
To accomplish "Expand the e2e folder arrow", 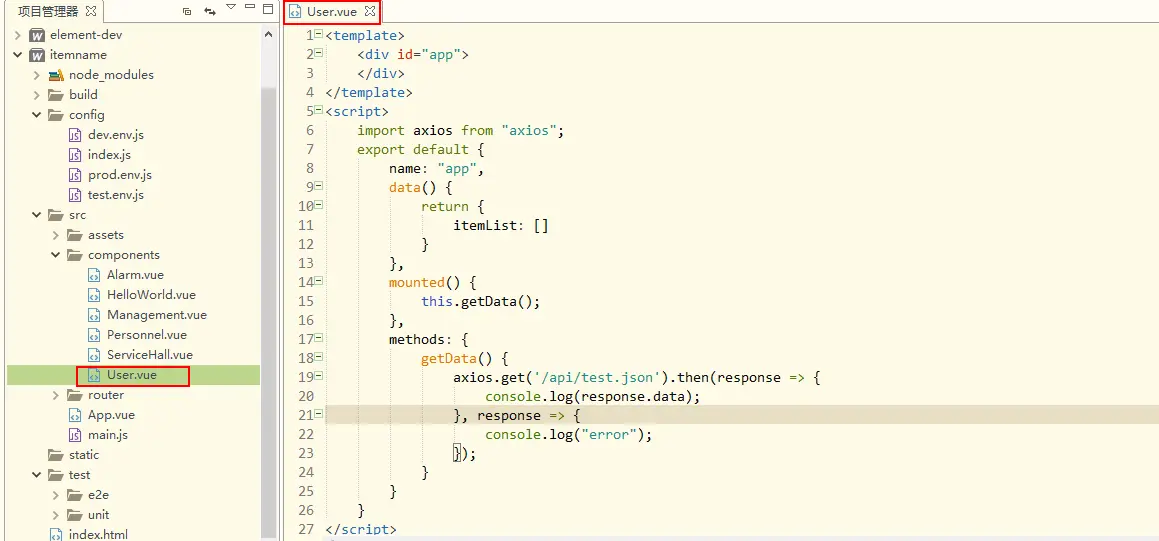I will click(x=55, y=494).
